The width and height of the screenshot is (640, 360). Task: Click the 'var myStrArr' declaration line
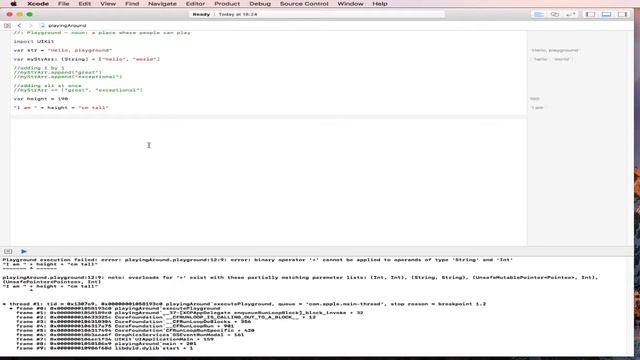click(x=87, y=59)
